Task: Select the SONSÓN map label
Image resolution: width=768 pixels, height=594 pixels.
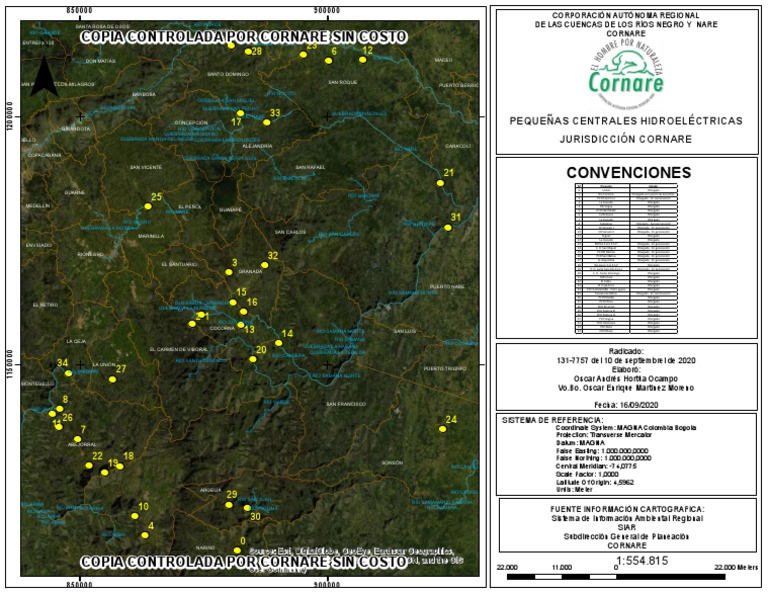Action: (x=392, y=463)
